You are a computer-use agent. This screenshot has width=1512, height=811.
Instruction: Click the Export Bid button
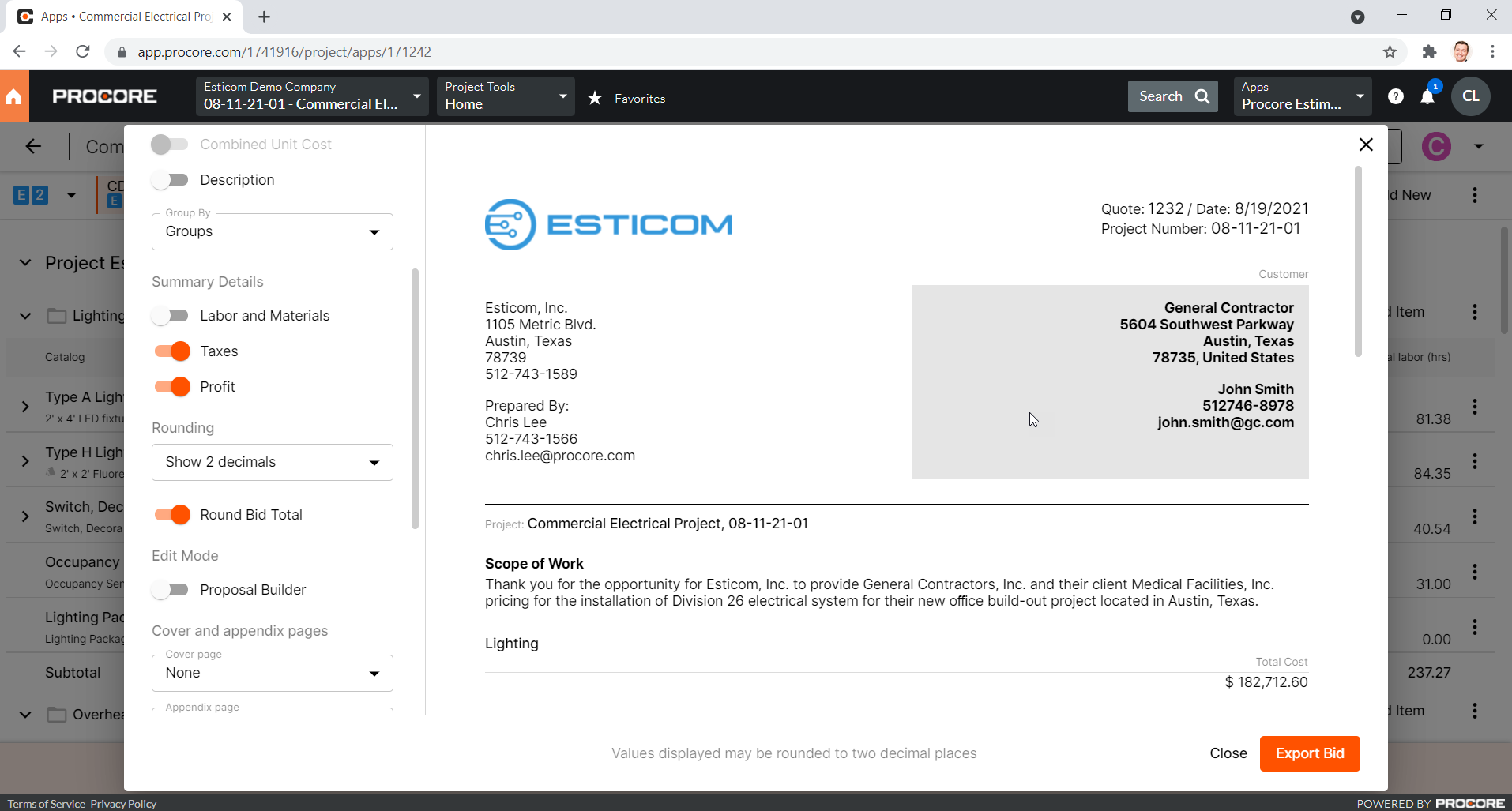point(1310,753)
